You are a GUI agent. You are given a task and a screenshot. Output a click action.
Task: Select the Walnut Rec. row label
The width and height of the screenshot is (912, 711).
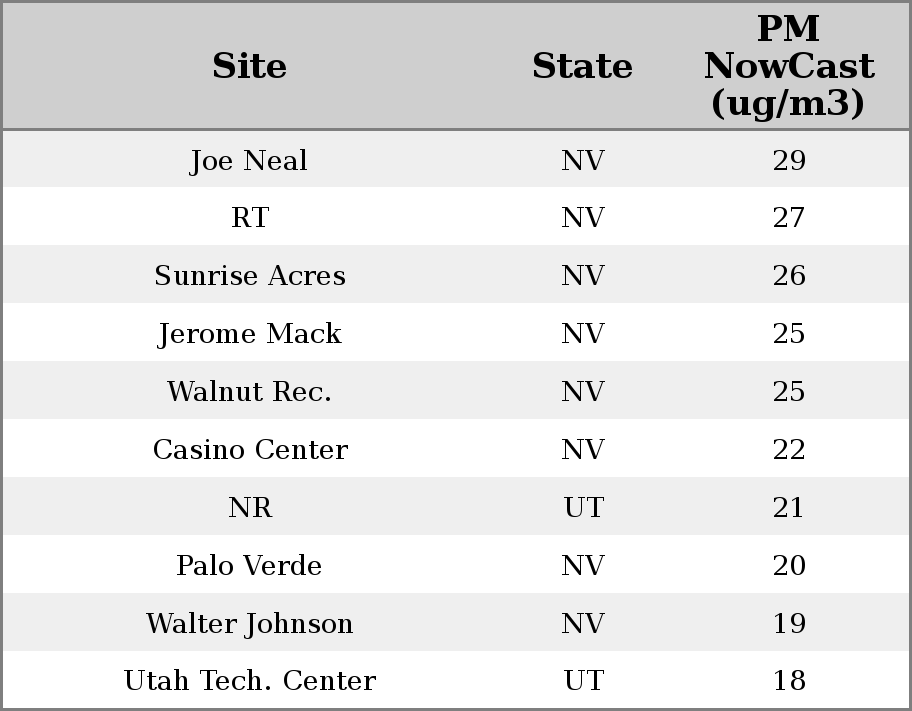tap(249, 392)
